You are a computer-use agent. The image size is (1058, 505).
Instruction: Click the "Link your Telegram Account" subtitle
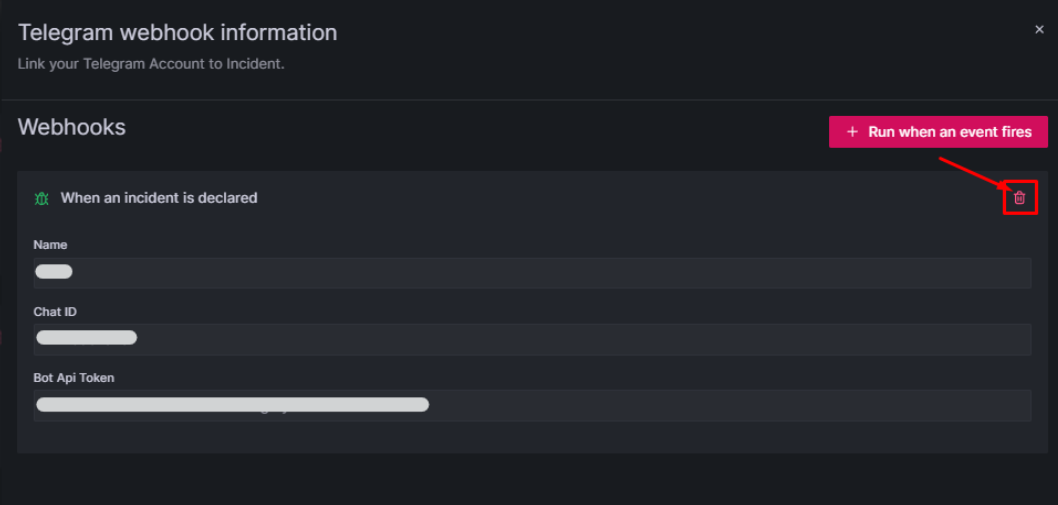tap(151, 63)
